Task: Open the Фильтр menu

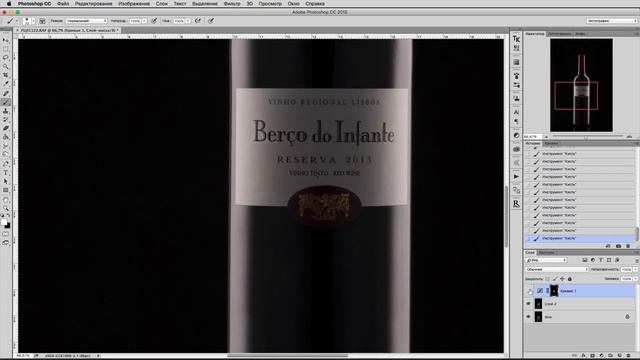Action: point(232,4)
